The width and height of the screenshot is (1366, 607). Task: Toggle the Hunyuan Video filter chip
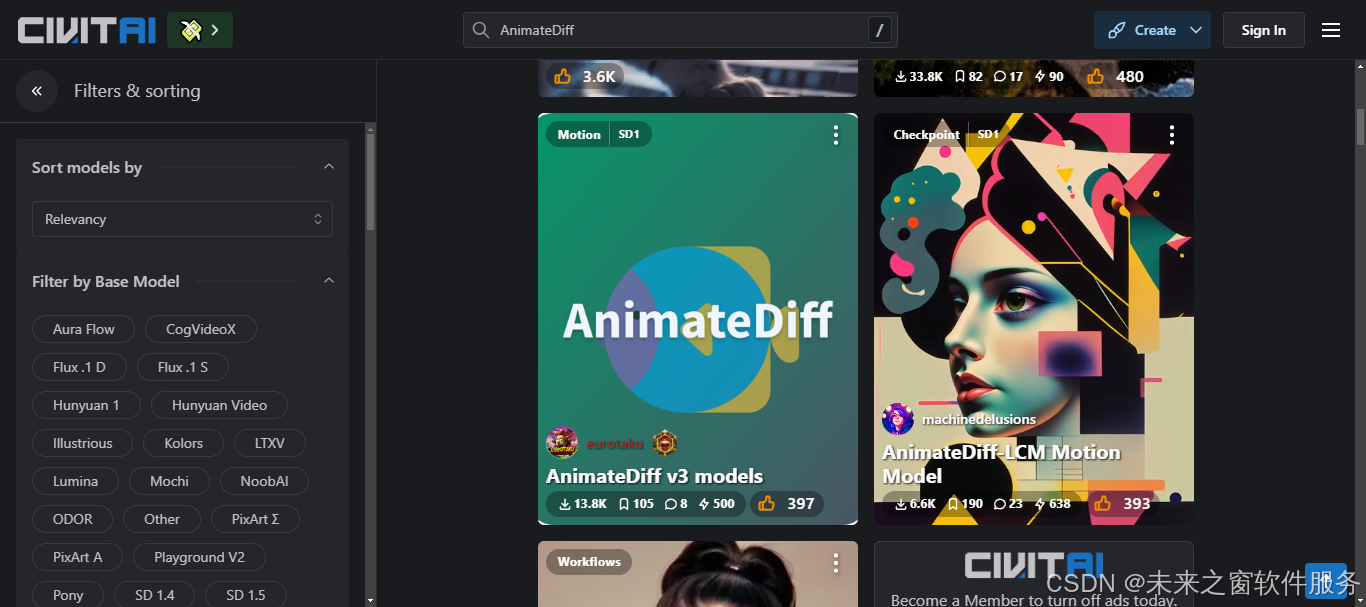point(219,405)
